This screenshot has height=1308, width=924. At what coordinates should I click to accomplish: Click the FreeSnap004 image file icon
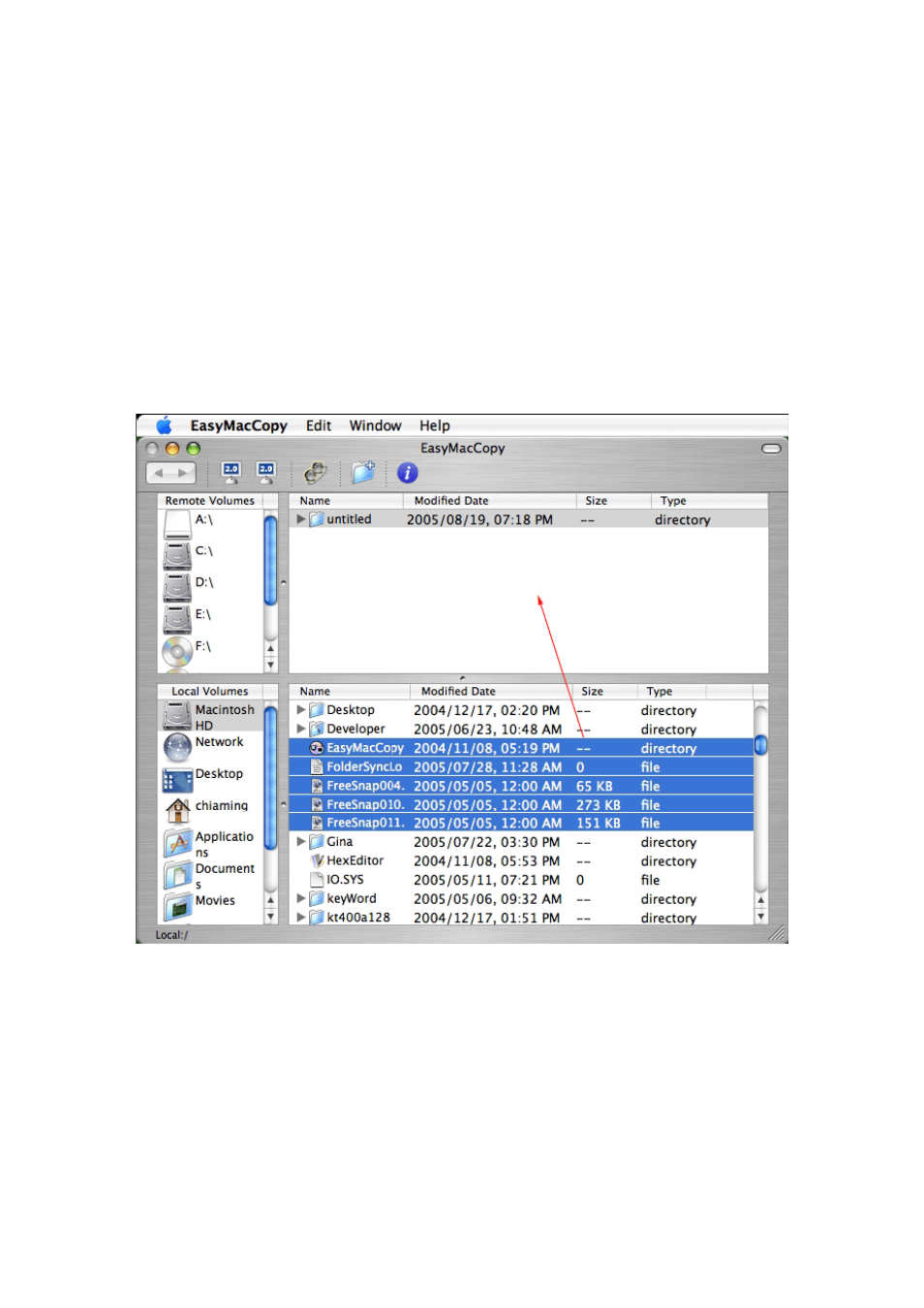coord(317,786)
